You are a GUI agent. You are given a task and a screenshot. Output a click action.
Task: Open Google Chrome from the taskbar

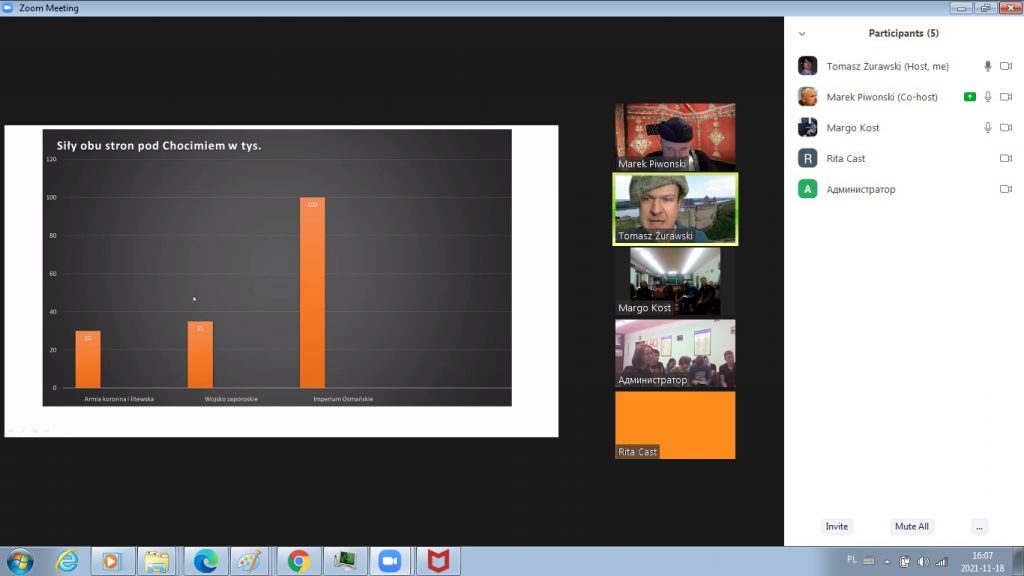298,561
